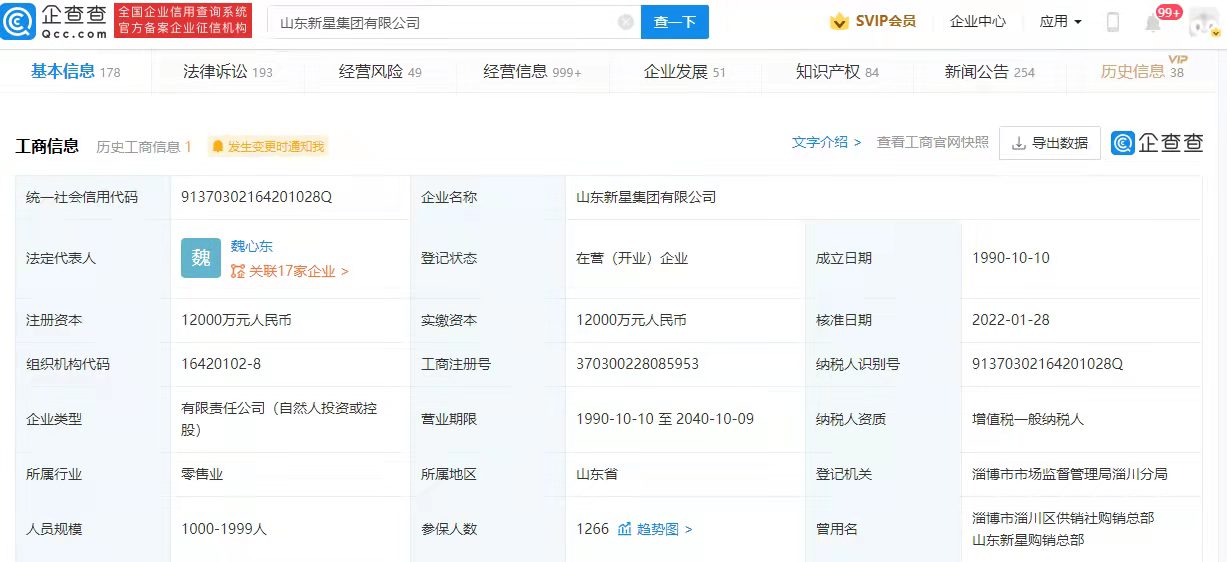Click company type 有限责任公司（自然人投资或控股）

point(280,419)
